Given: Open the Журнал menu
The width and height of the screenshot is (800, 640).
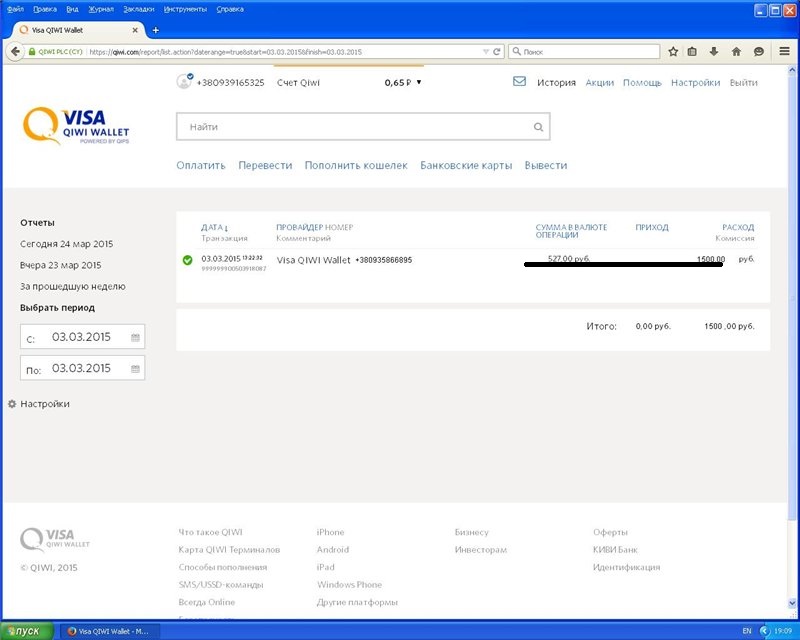Looking at the screenshot, I should 101,9.
